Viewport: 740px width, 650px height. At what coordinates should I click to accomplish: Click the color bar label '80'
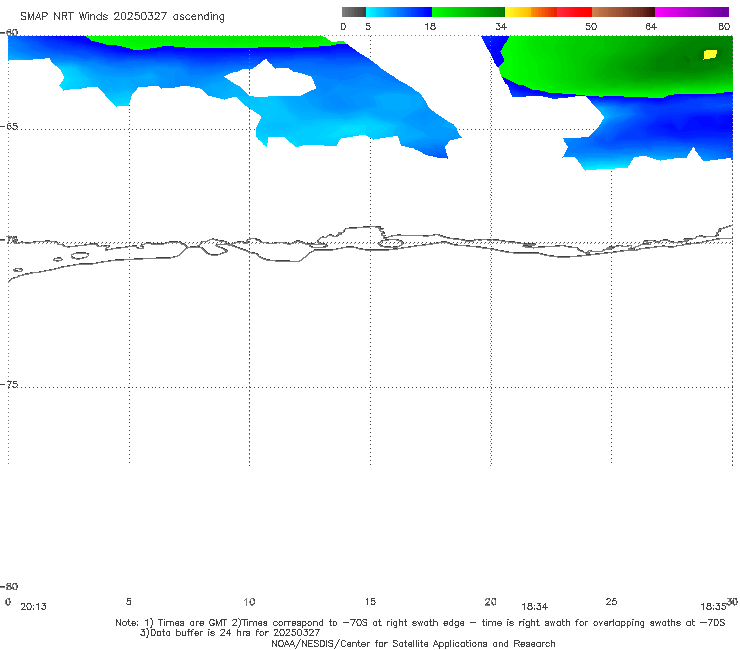coord(724,27)
